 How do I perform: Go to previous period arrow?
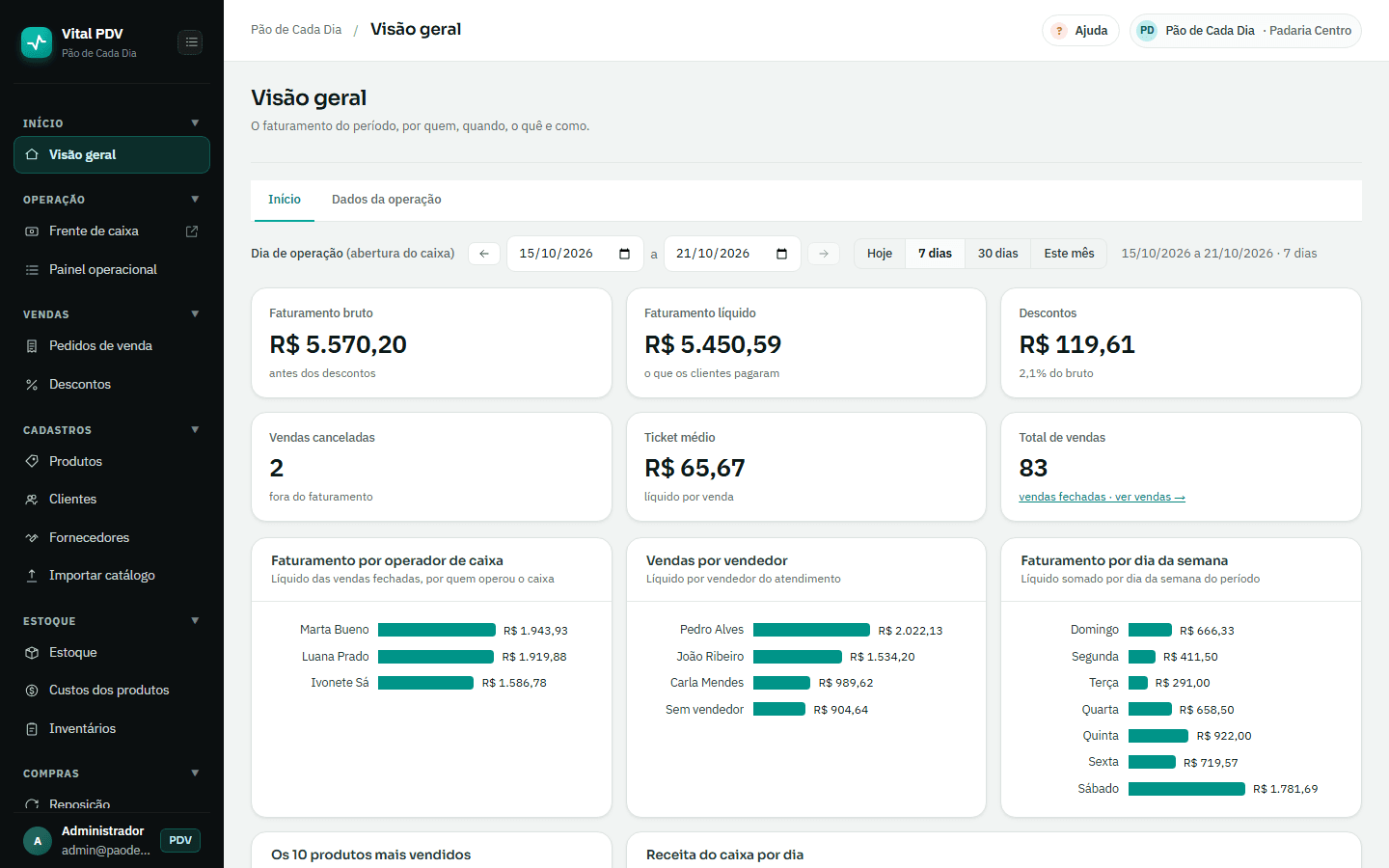click(x=484, y=254)
